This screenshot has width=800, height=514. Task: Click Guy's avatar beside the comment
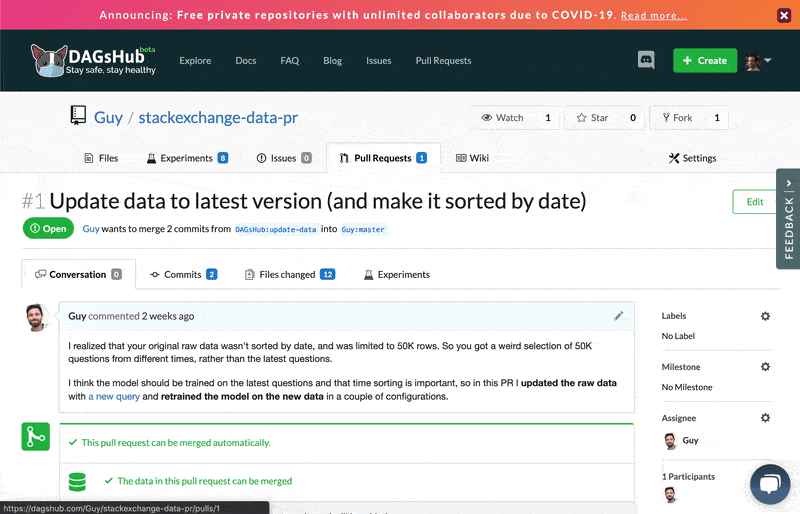point(37,317)
